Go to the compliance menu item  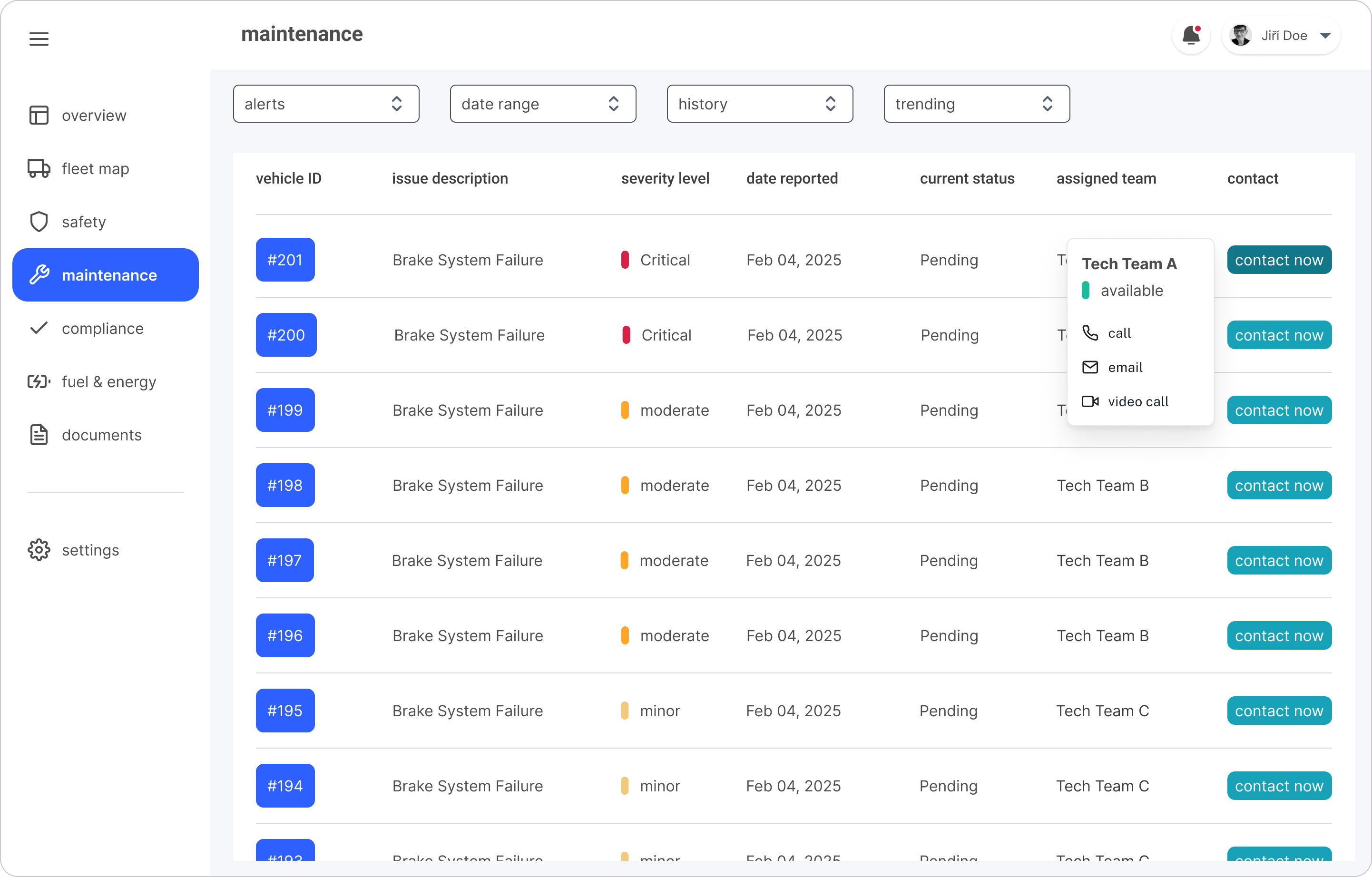[103, 329]
